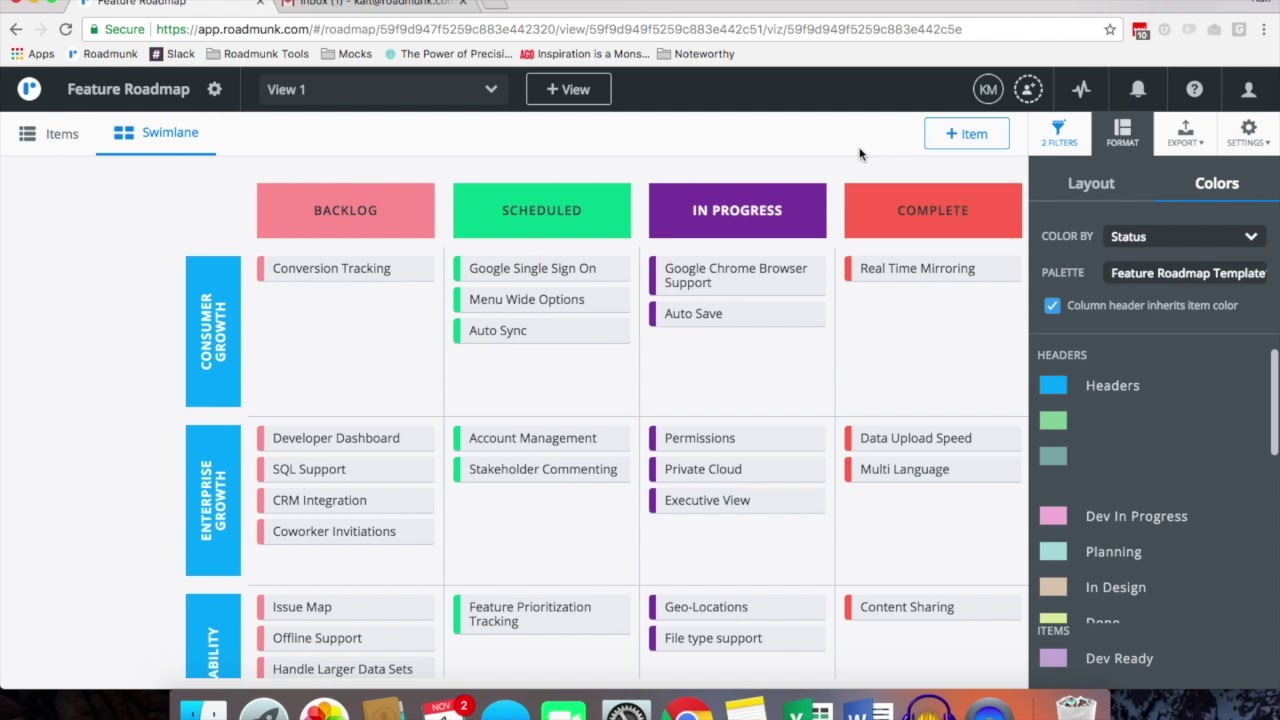Click the tan In Design color swatch
1280x720 pixels.
[x=1053, y=587]
